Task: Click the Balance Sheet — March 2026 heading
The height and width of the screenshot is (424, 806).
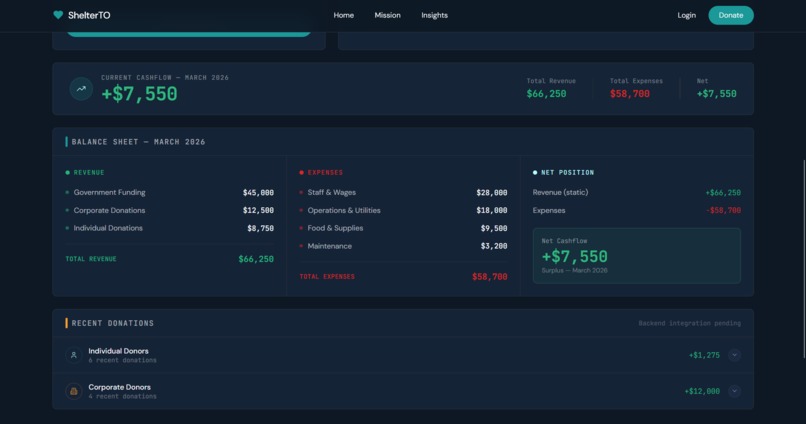Action: (138, 142)
